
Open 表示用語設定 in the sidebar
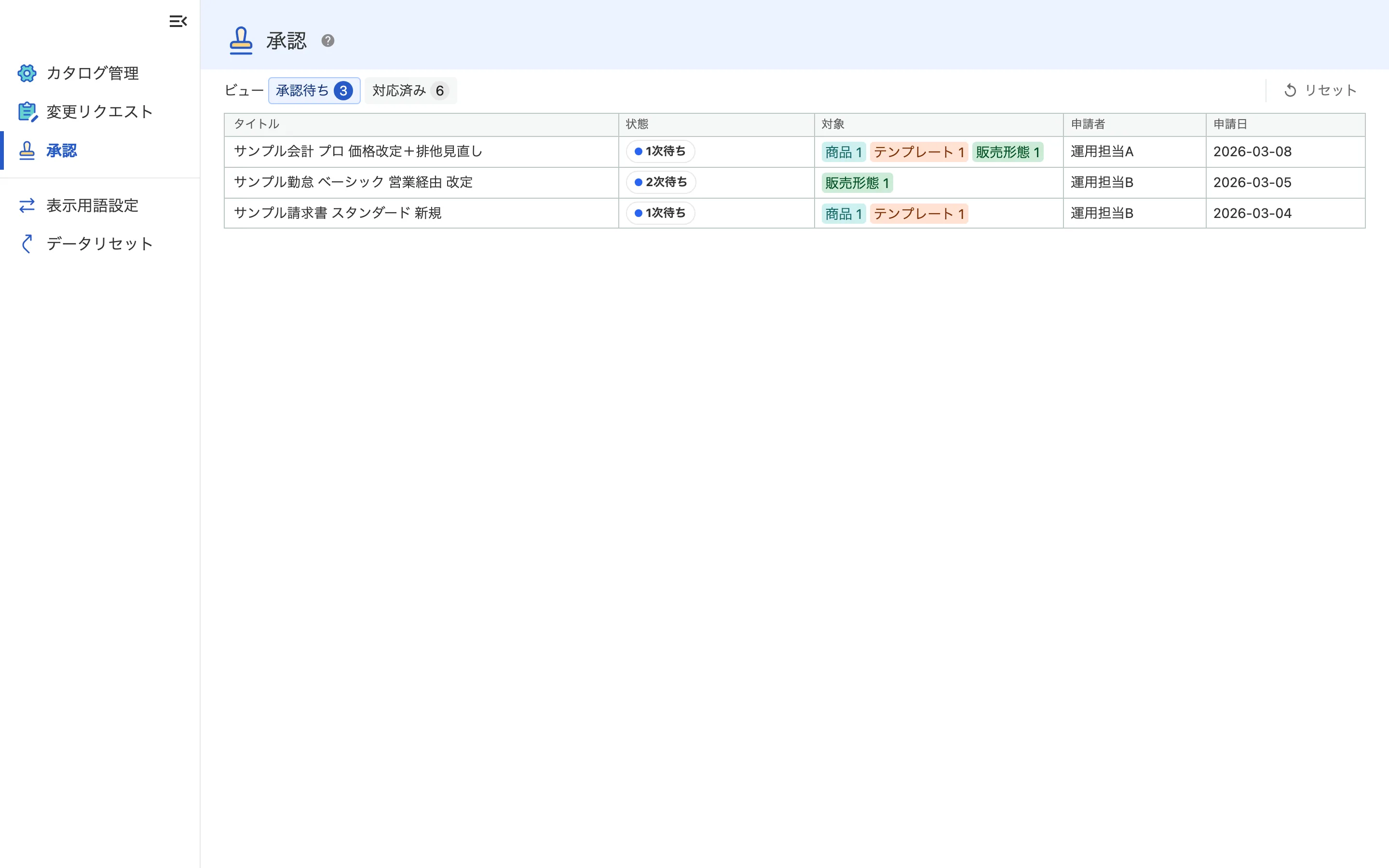point(100,205)
